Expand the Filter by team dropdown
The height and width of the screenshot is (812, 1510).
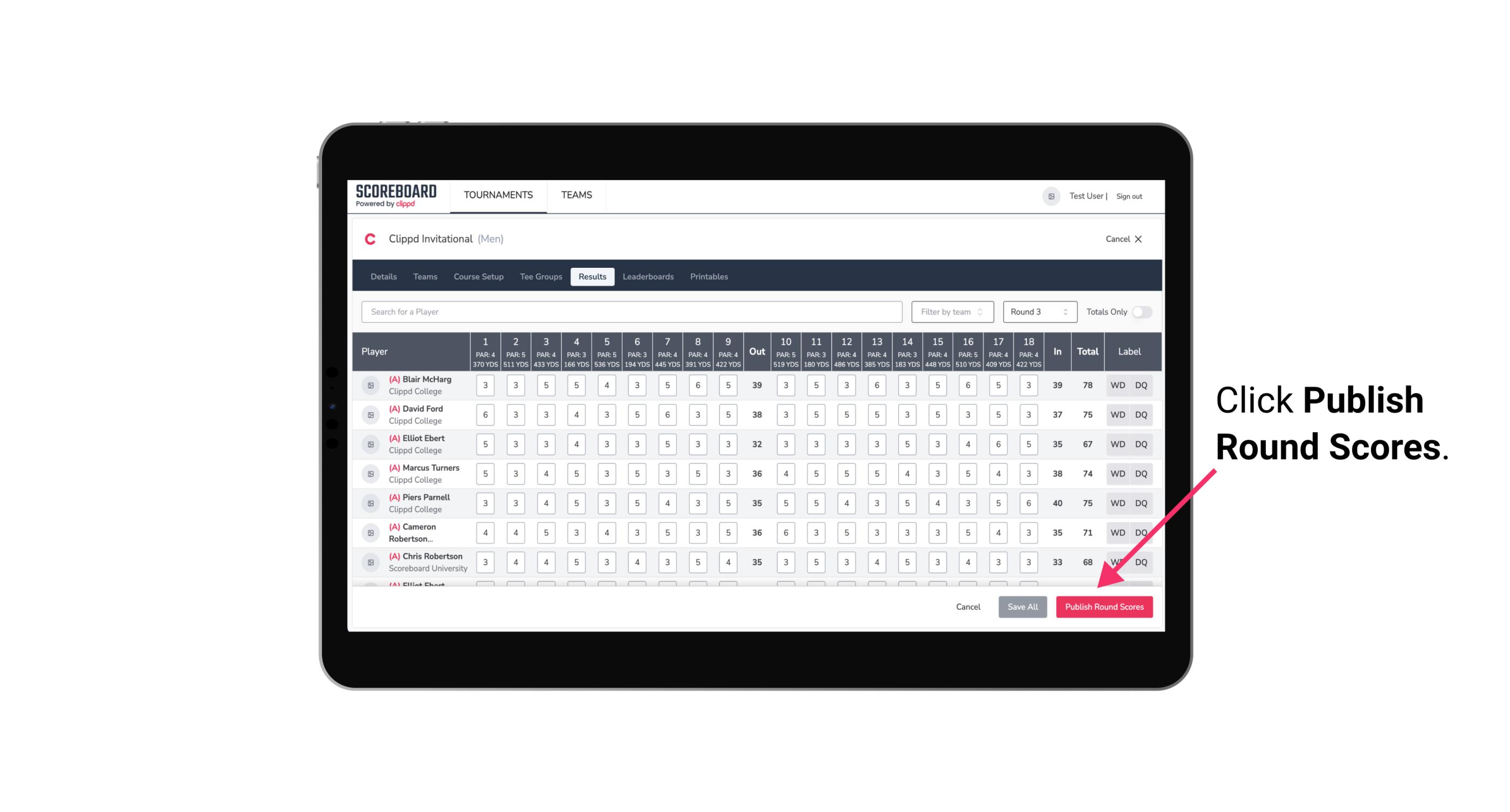click(x=951, y=312)
